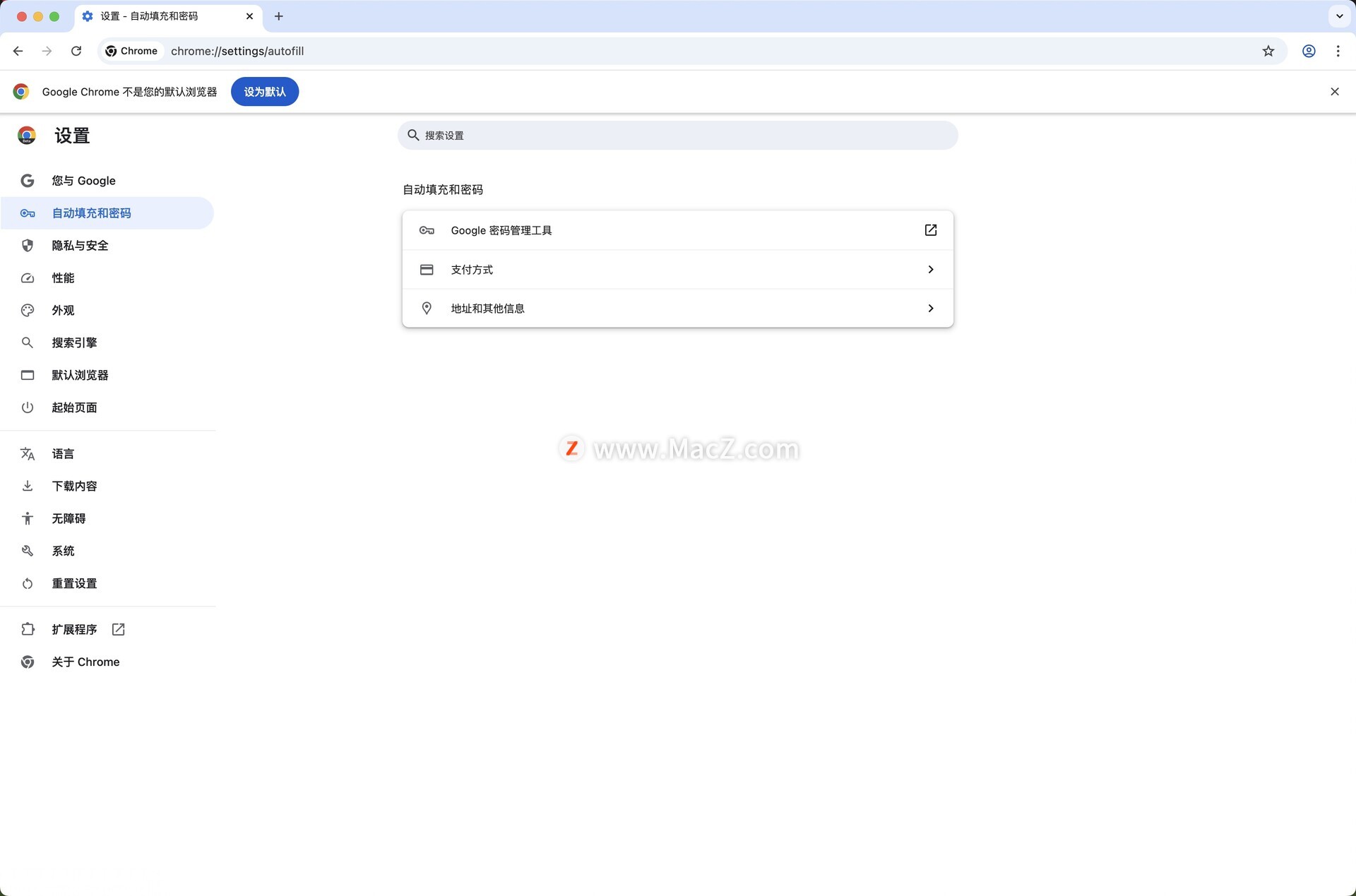This screenshot has height=896, width=1356.
Task: Select 自动填充和密码 in the sidebar
Action: click(x=107, y=213)
